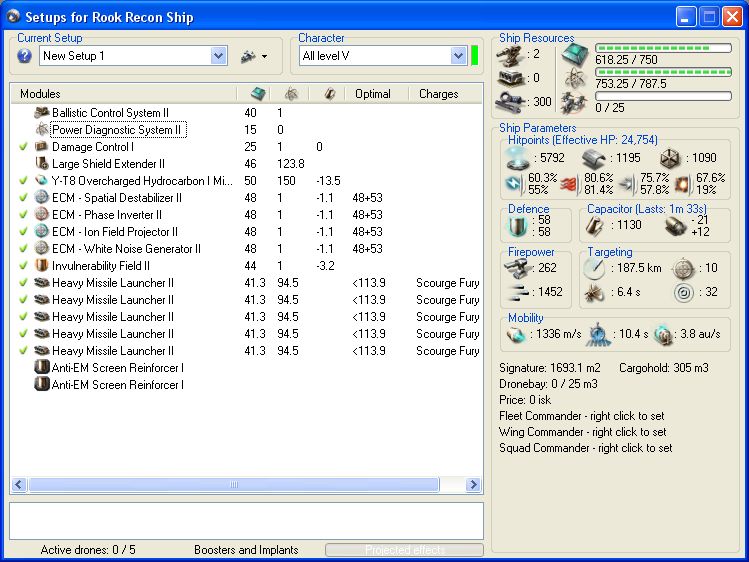Screen dimensions: 749x562
Task: Click the Large Shield Extender II module icon
Action: point(42,163)
